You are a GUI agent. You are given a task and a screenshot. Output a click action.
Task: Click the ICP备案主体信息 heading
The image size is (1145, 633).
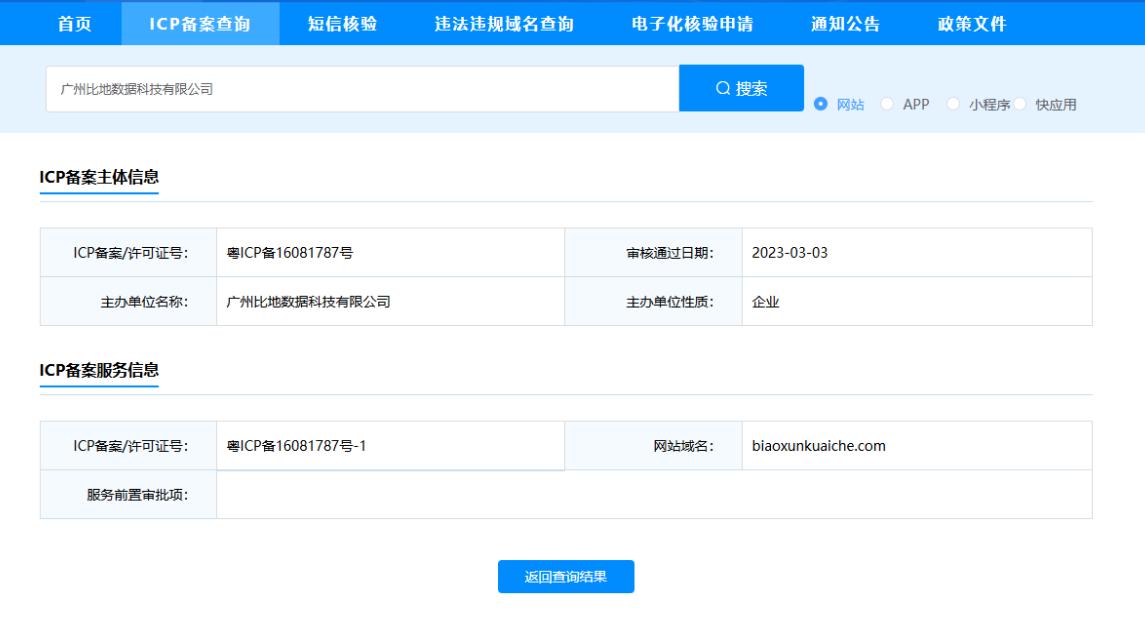99,177
